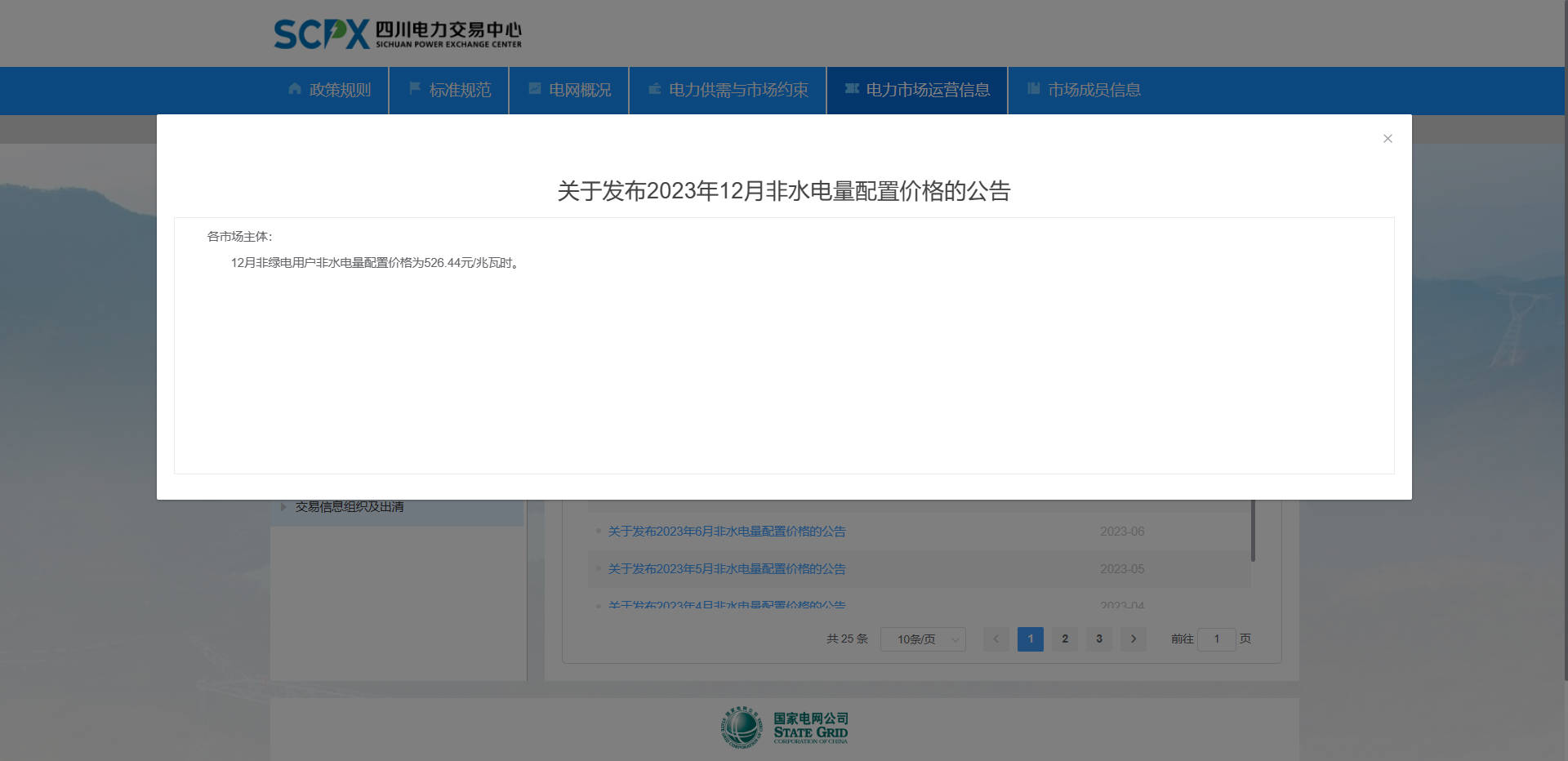Click the icon beside 电力供需与市场约束
Viewport: 1568px width, 761px height.
(655, 88)
